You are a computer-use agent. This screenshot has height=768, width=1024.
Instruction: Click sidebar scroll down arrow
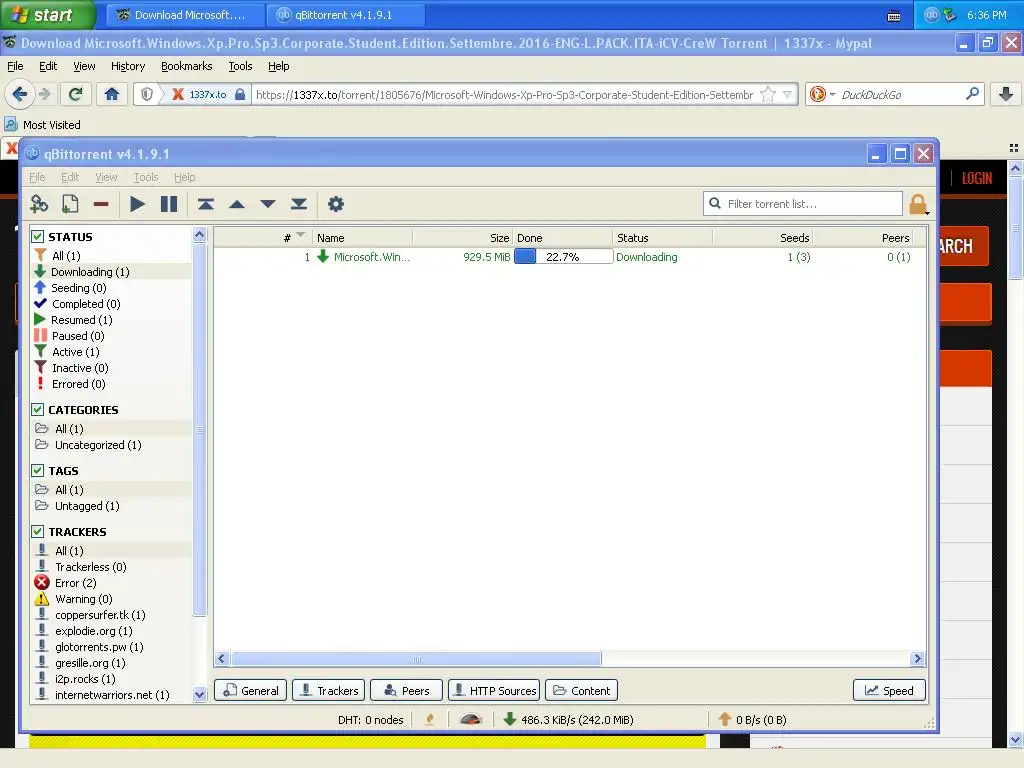click(x=200, y=695)
